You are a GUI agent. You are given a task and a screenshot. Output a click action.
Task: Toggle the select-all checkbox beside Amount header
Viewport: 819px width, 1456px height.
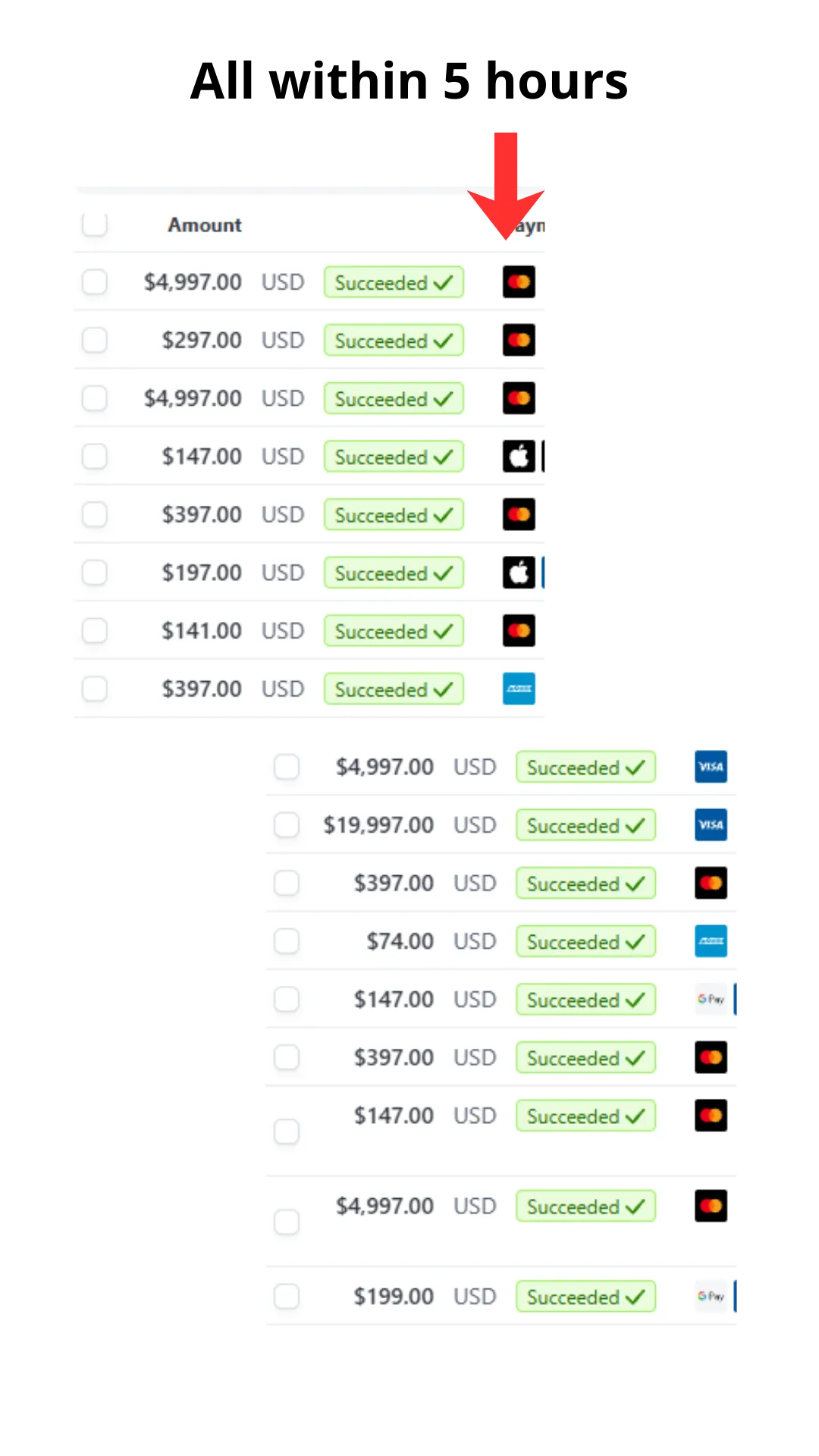[x=94, y=224]
